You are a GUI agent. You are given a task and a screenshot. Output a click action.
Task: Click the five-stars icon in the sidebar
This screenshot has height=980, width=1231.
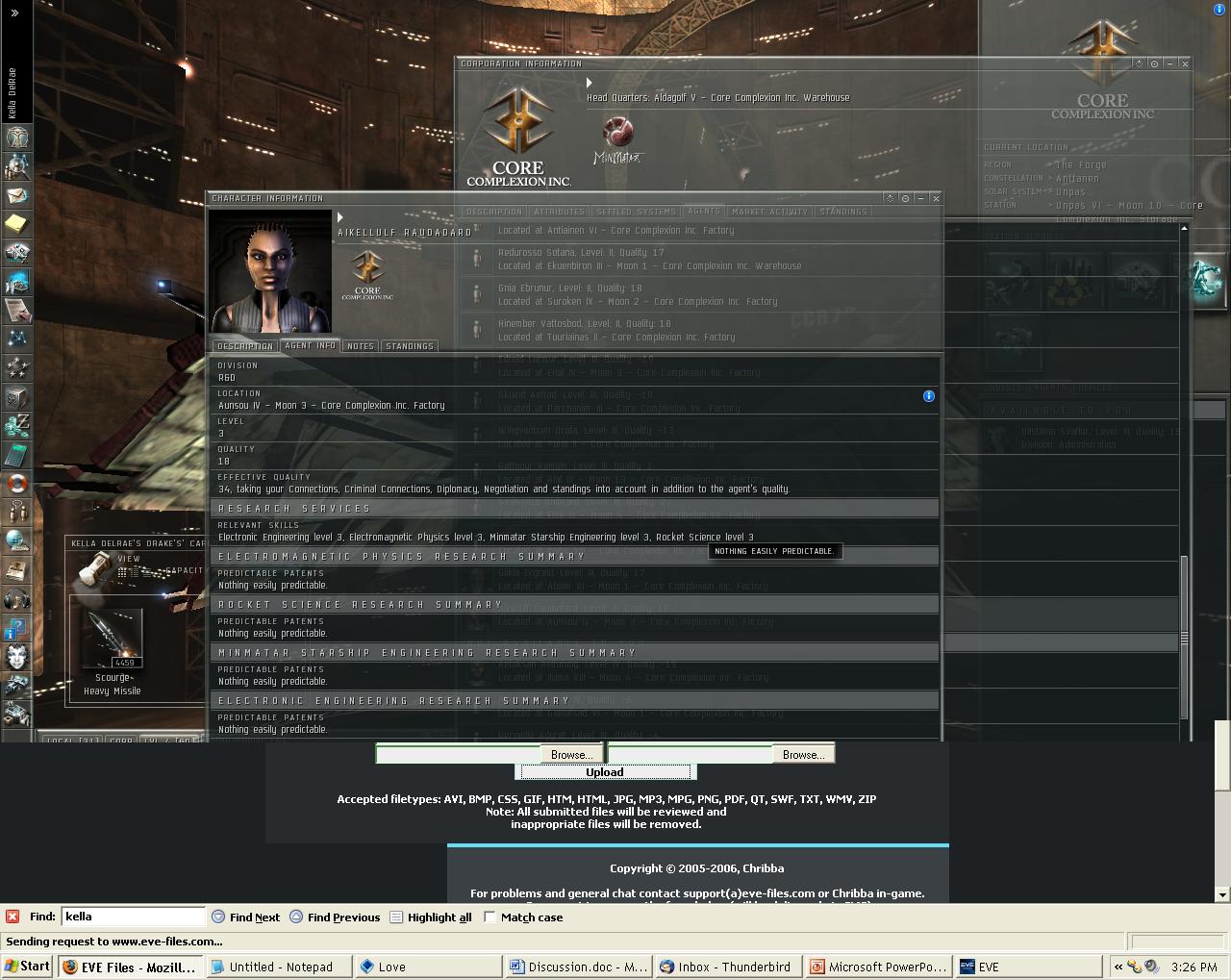pos(16,367)
